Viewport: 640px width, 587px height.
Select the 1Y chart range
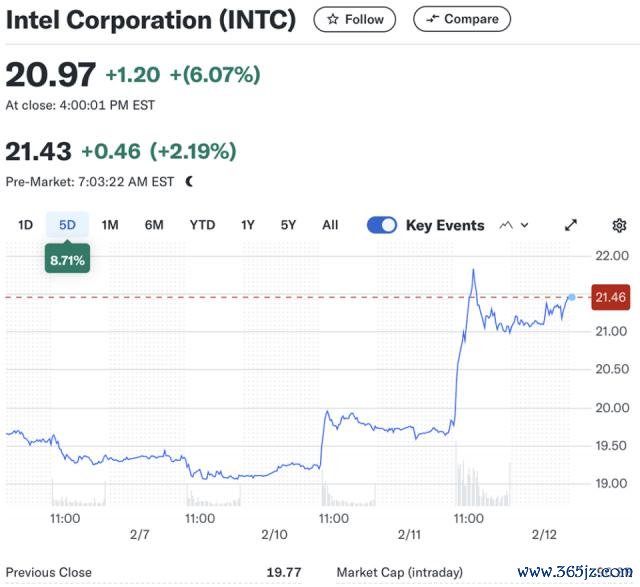pos(247,225)
